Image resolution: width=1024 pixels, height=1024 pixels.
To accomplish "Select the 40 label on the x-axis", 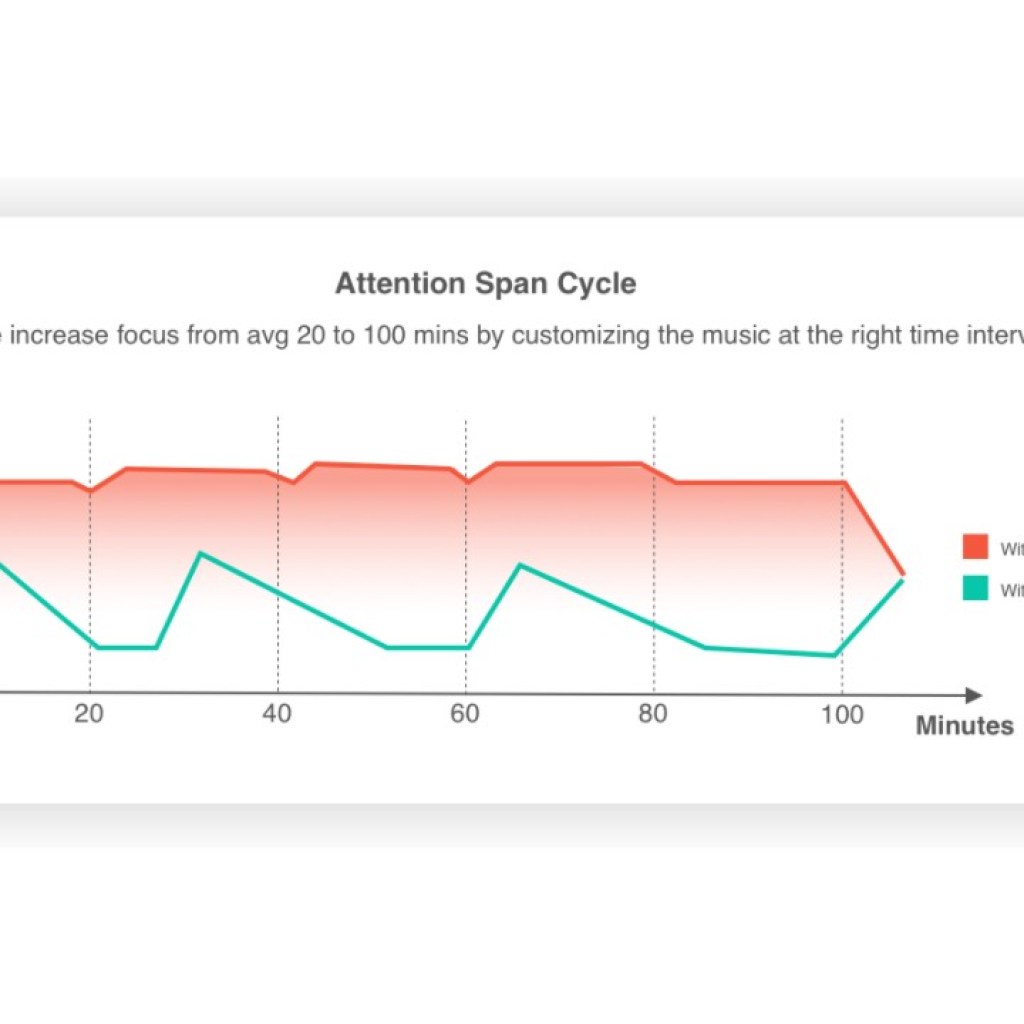I will coord(277,714).
